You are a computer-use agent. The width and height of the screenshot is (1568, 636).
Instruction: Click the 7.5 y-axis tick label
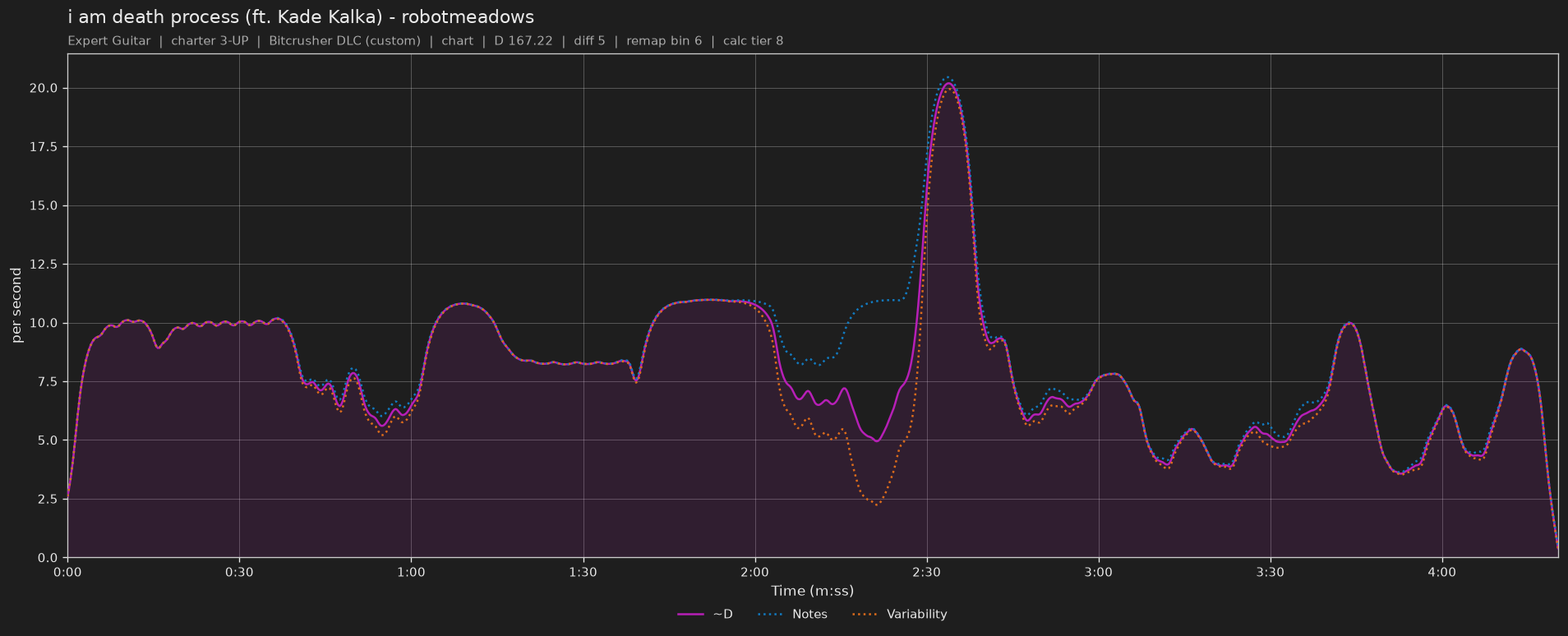coord(47,381)
